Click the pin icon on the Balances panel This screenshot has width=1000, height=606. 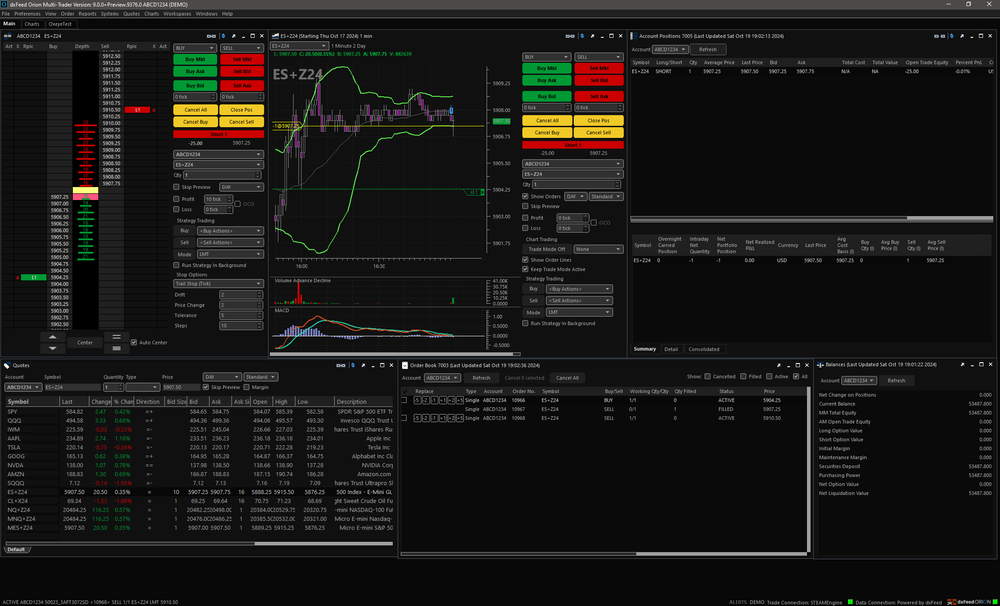962,365
